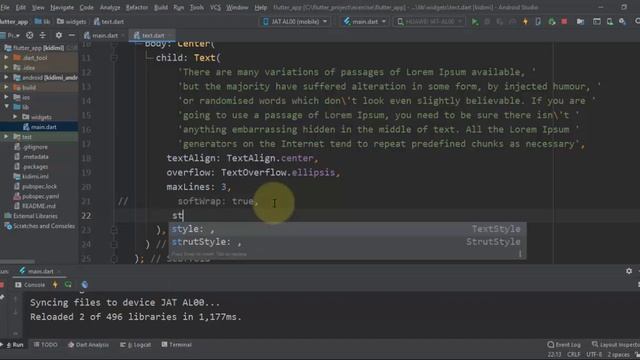This screenshot has height=360, width=640.
Task: Open the VCS menu
Action: point(215,7)
